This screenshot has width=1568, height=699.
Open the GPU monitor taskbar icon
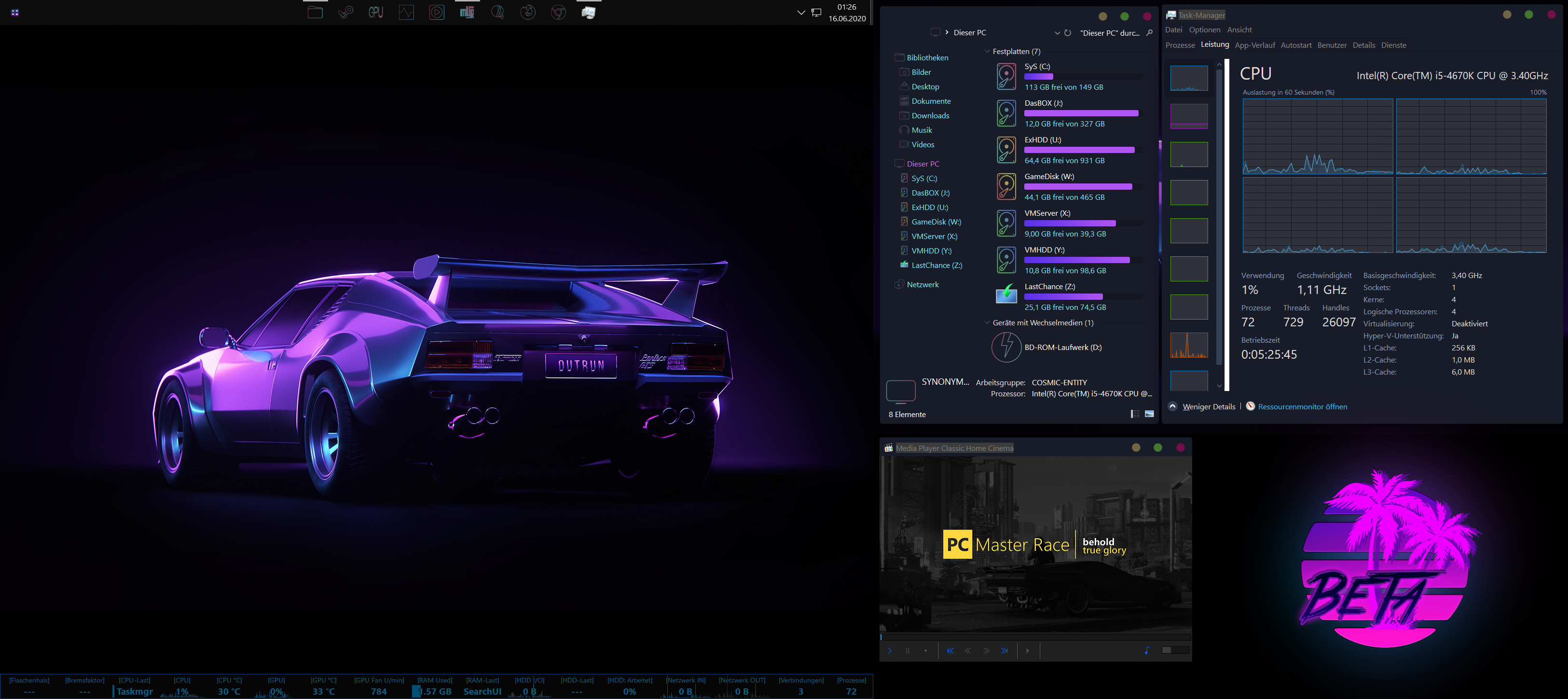click(376, 12)
